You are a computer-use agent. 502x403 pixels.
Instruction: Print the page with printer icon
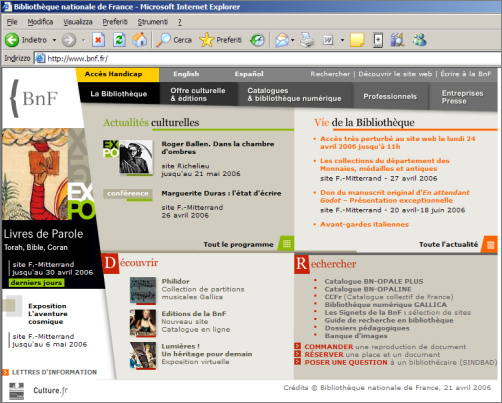(307, 40)
